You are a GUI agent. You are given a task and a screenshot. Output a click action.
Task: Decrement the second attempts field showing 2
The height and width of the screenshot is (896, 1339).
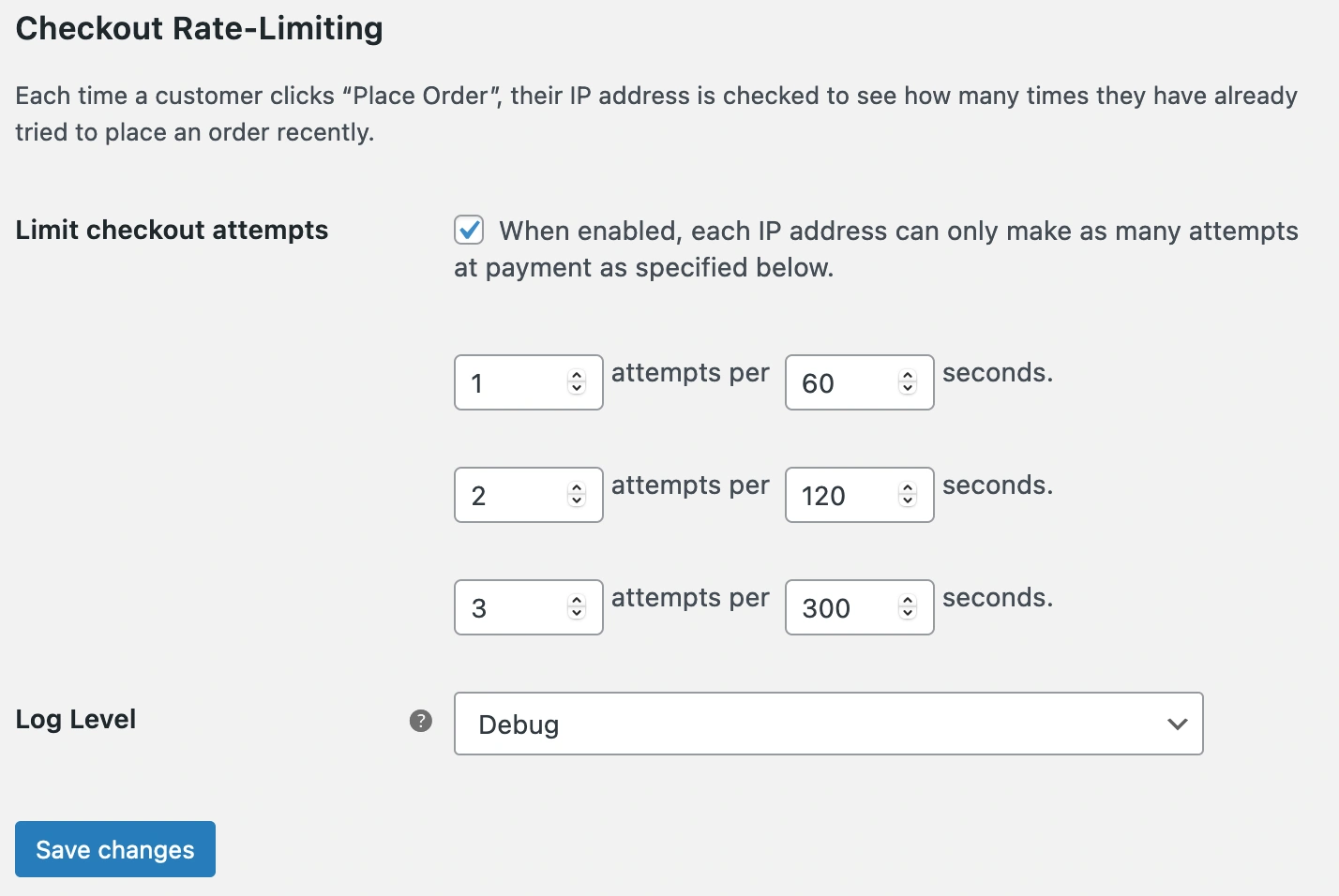(x=577, y=501)
